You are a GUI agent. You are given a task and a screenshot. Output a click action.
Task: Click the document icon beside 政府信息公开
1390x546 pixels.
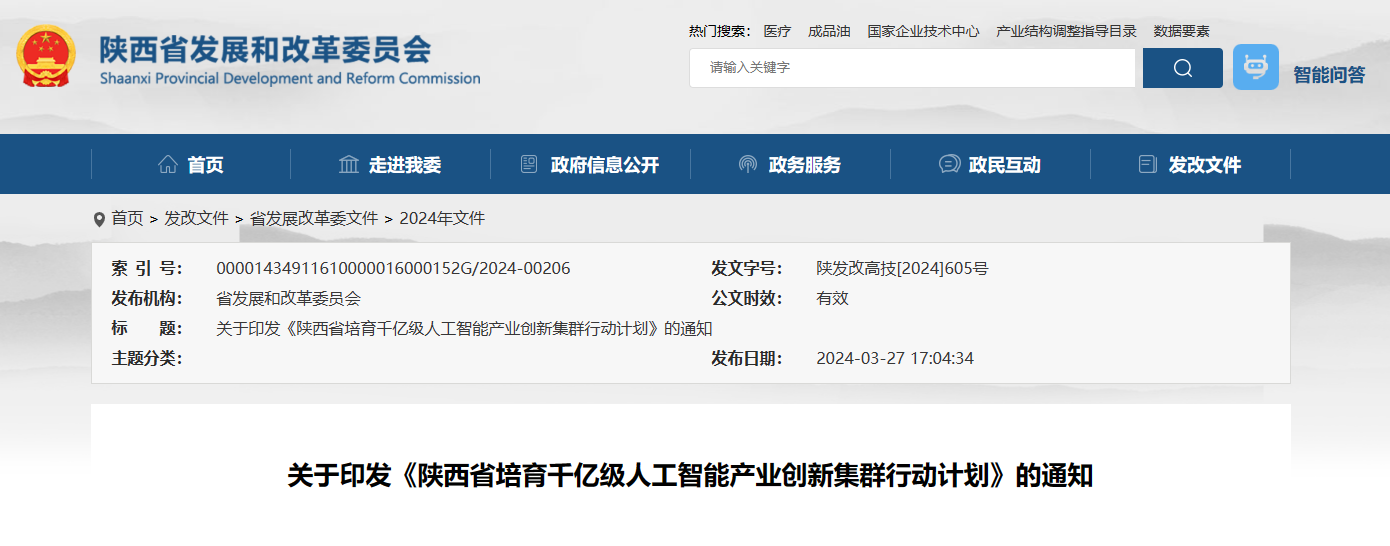pos(529,165)
